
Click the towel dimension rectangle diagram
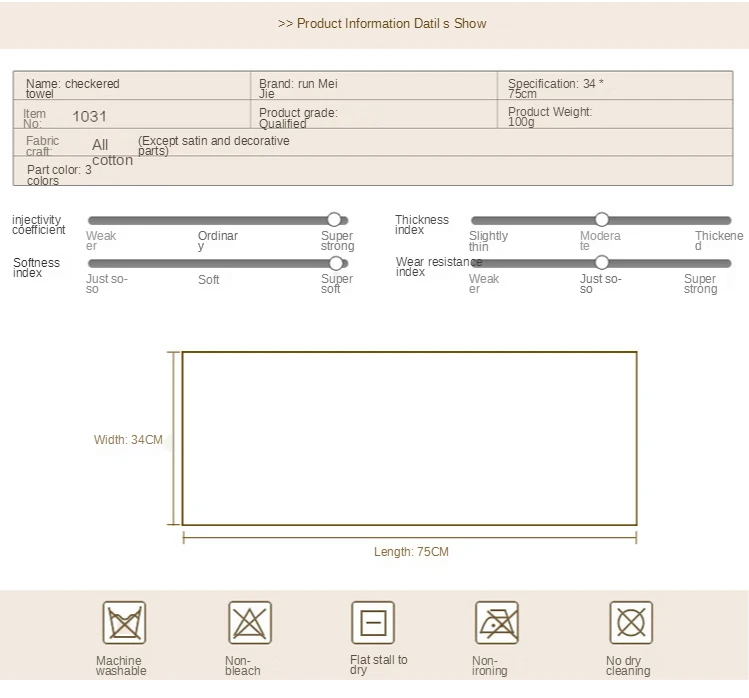(409, 438)
